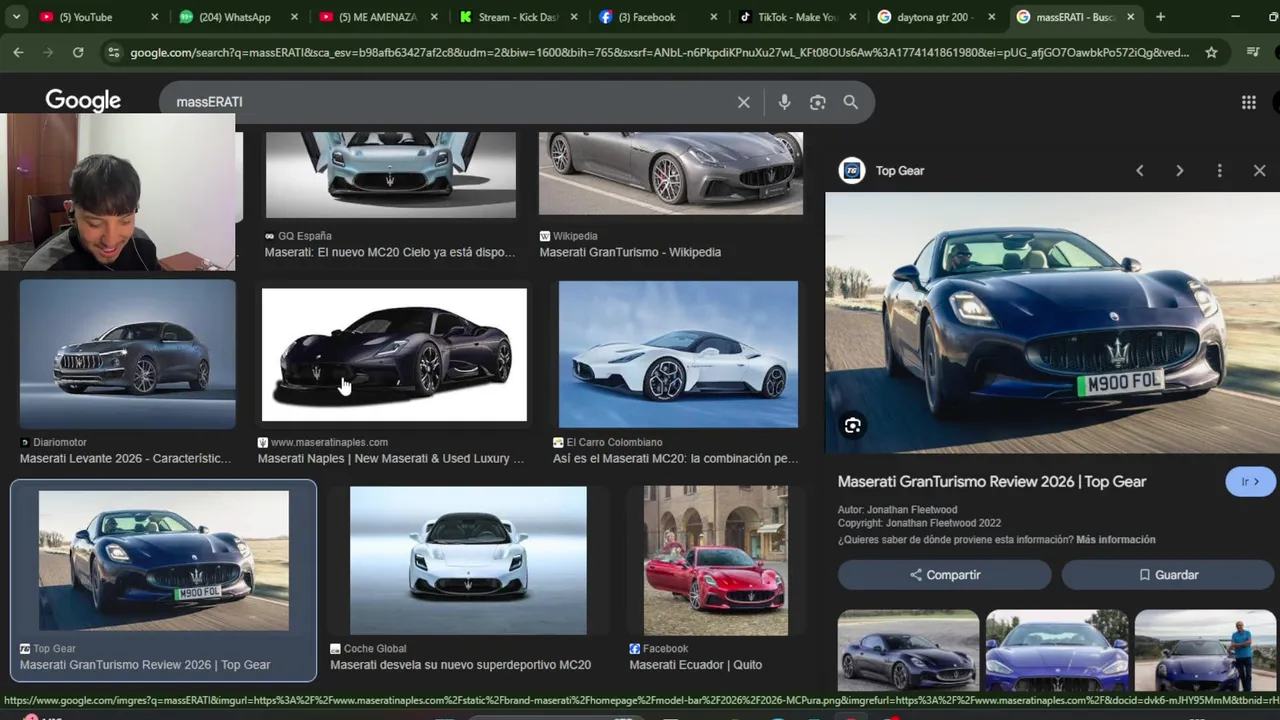Image resolution: width=1280 pixels, height=720 pixels.
Task: Open the tab search dropdown arrow
Action: [x=16, y=17]
